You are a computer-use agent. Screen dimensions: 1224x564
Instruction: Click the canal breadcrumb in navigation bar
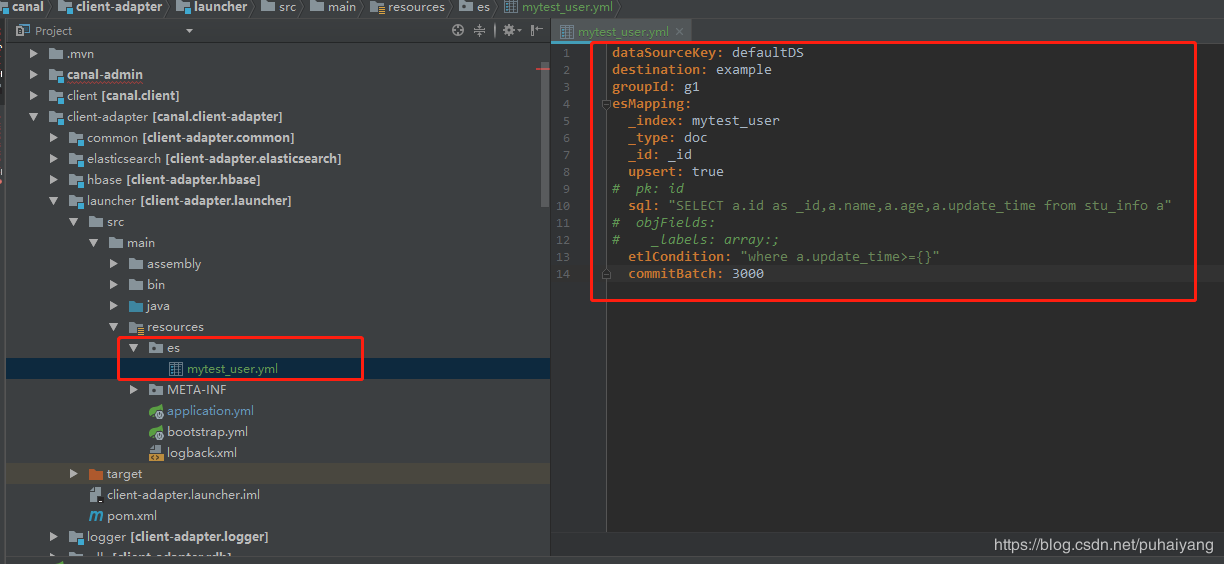pos(28,7)
